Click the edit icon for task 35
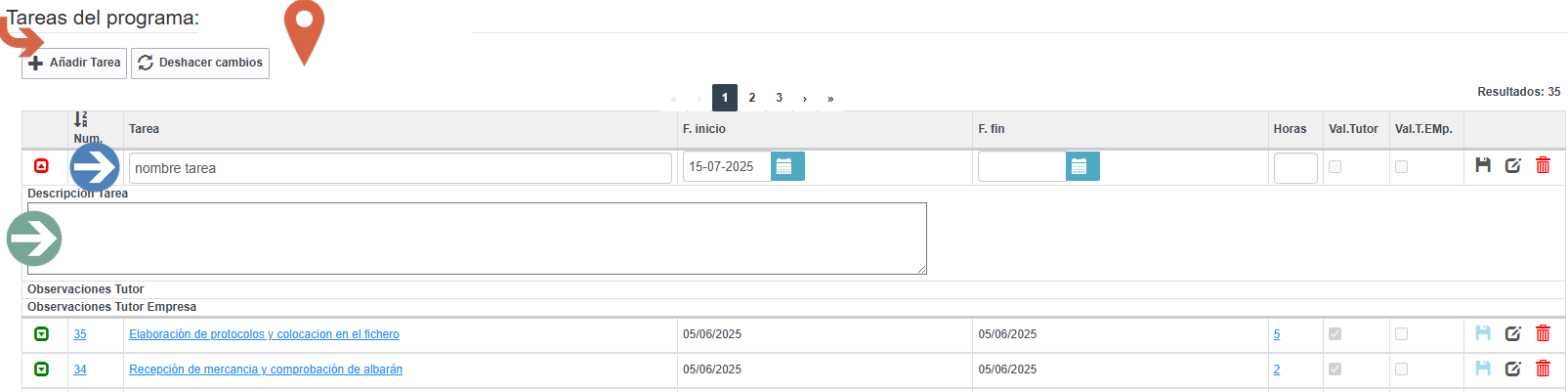1568x392 pixels. pyautogui.click(x=1513, y=333)
